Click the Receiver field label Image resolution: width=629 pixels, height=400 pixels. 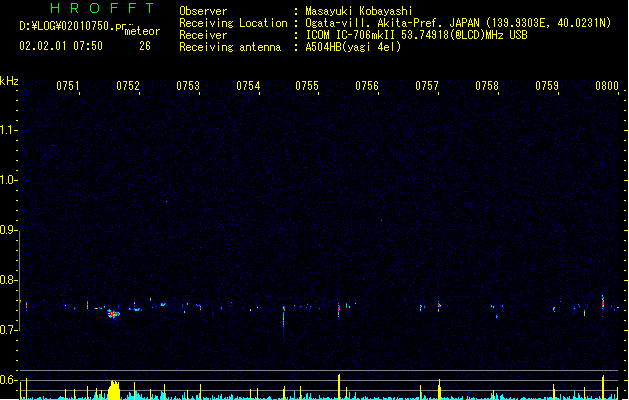[203, 35]
